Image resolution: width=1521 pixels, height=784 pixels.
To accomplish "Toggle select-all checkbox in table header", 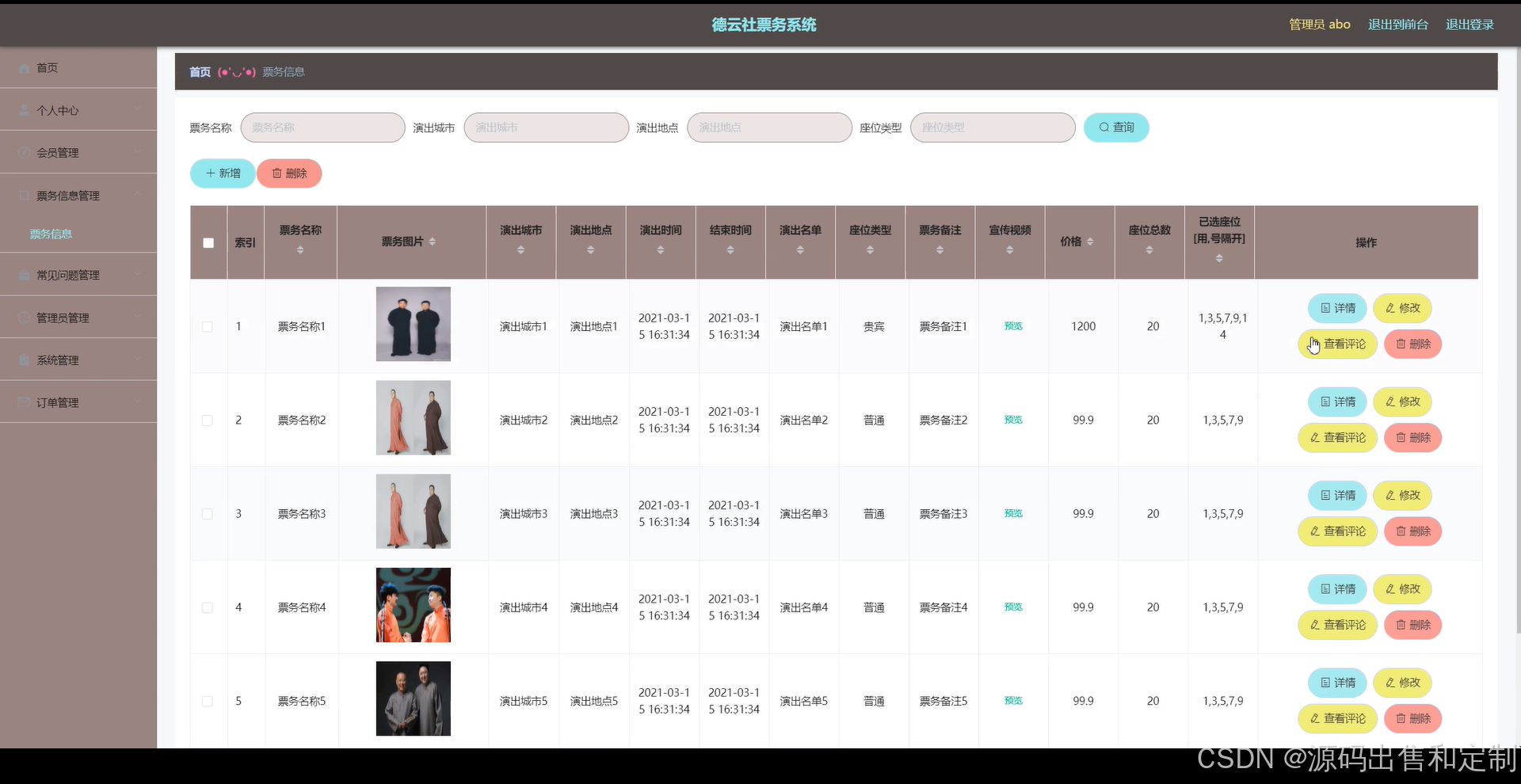I will click(x=208, y=243).
